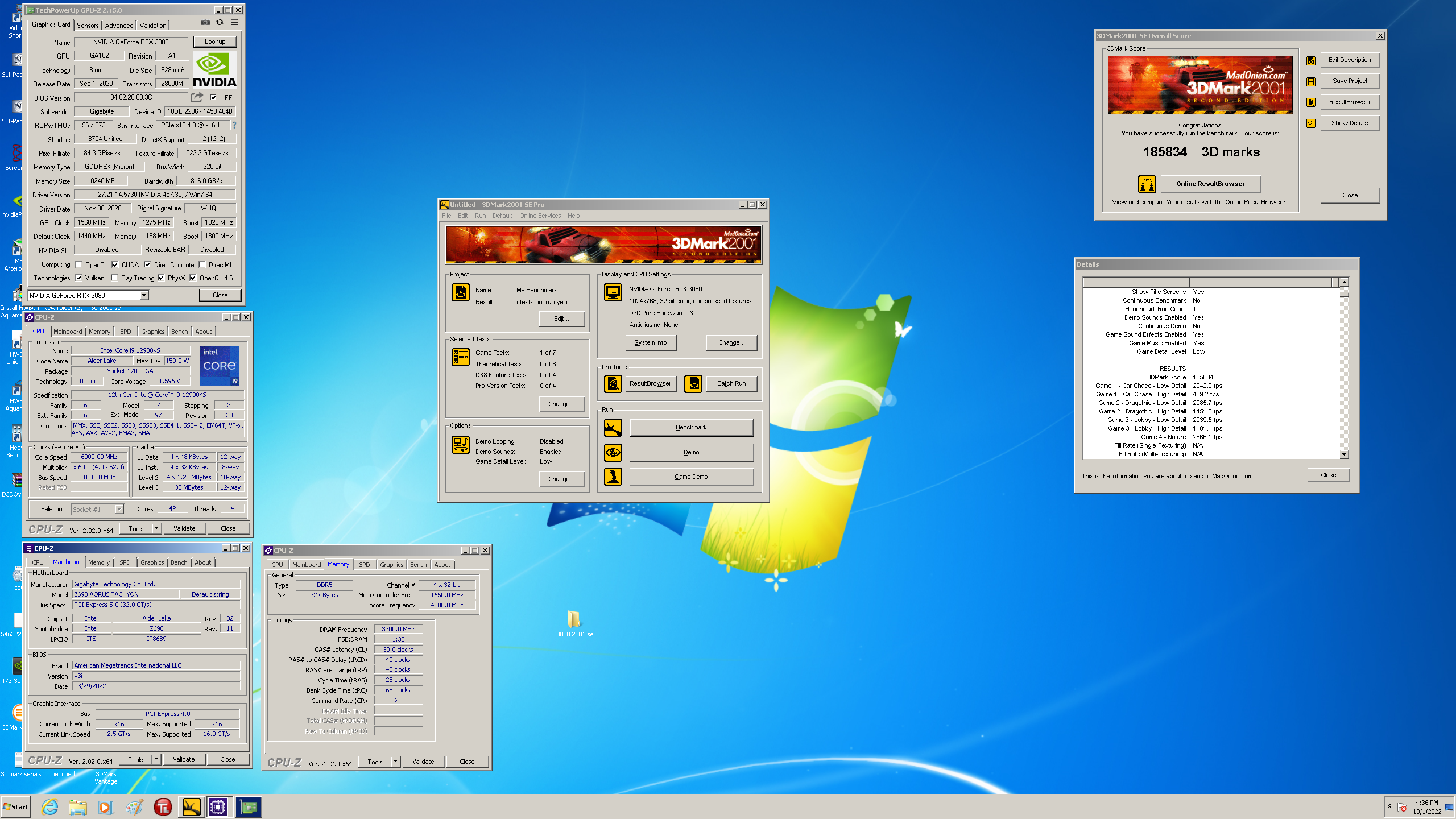Image resolution: width=1456 pixels, height=819 pixels.
Task: Open the Socket #1 selection dropdown
Action: tap(119, 509)
